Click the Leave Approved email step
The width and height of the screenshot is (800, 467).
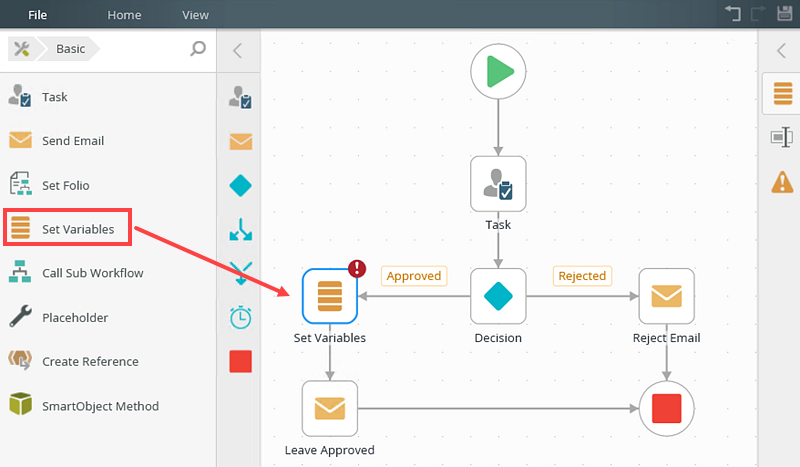tap(330, 408)
